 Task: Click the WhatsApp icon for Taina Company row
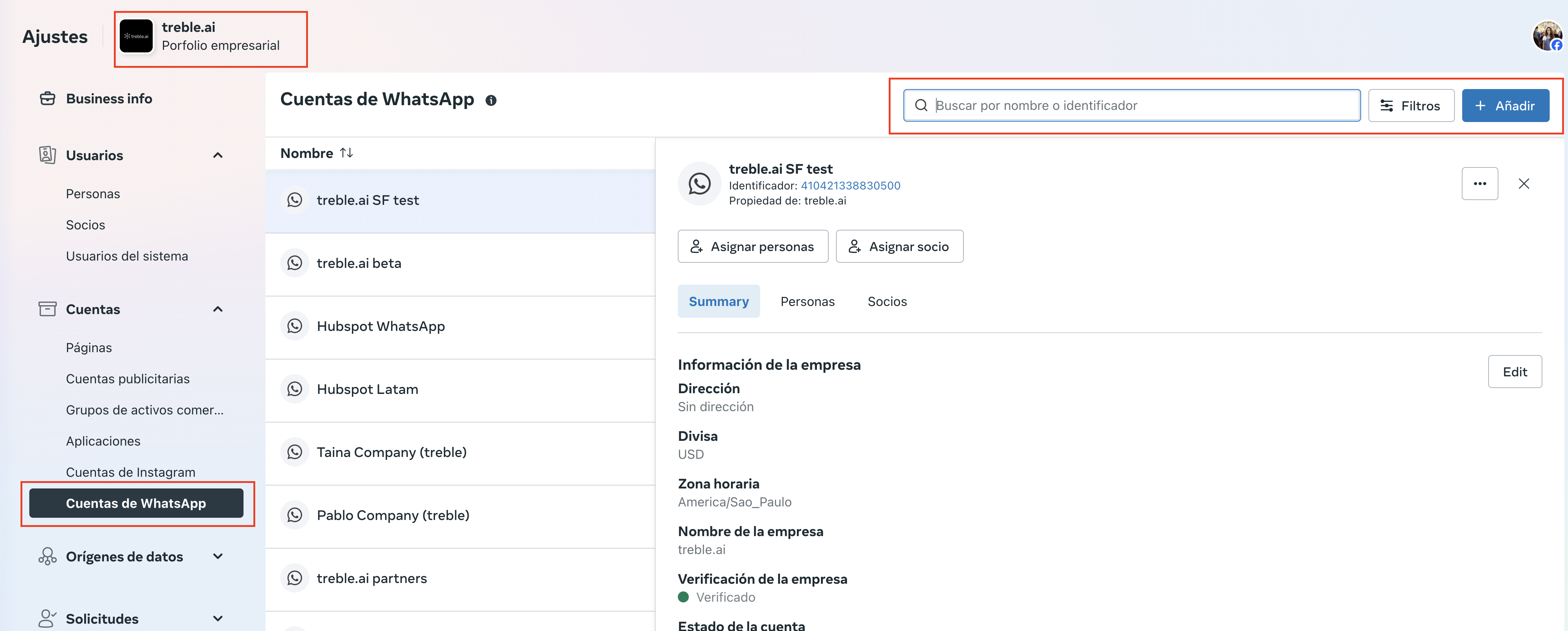point(295,452)
